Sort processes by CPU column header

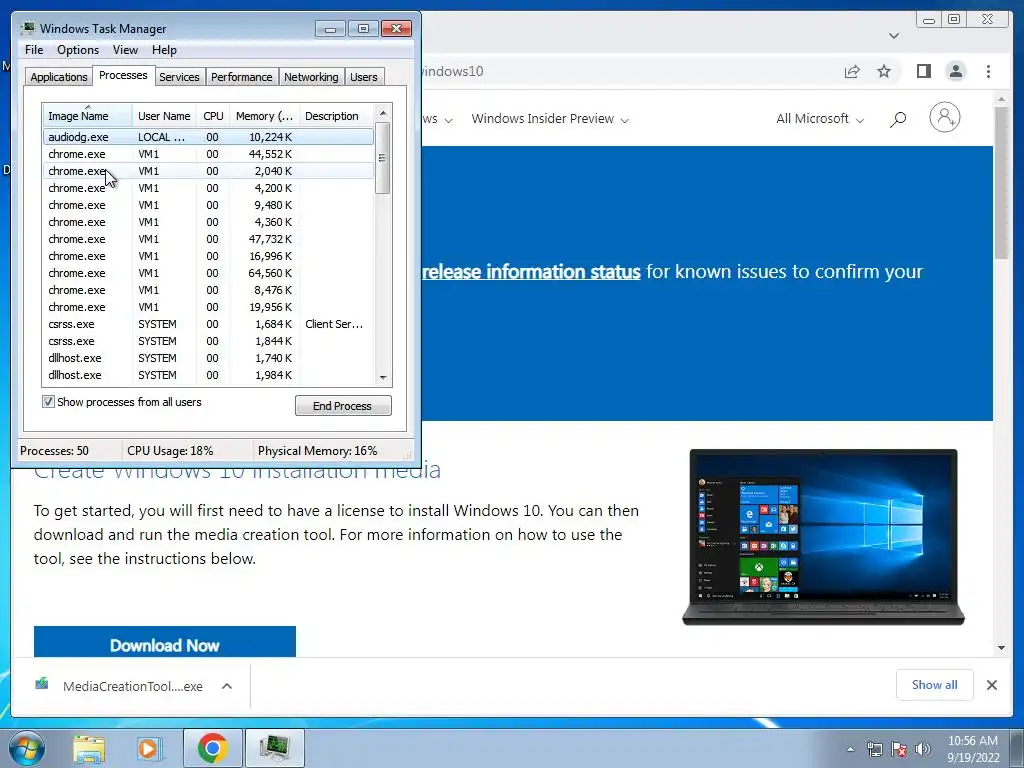tap(213, 116)
